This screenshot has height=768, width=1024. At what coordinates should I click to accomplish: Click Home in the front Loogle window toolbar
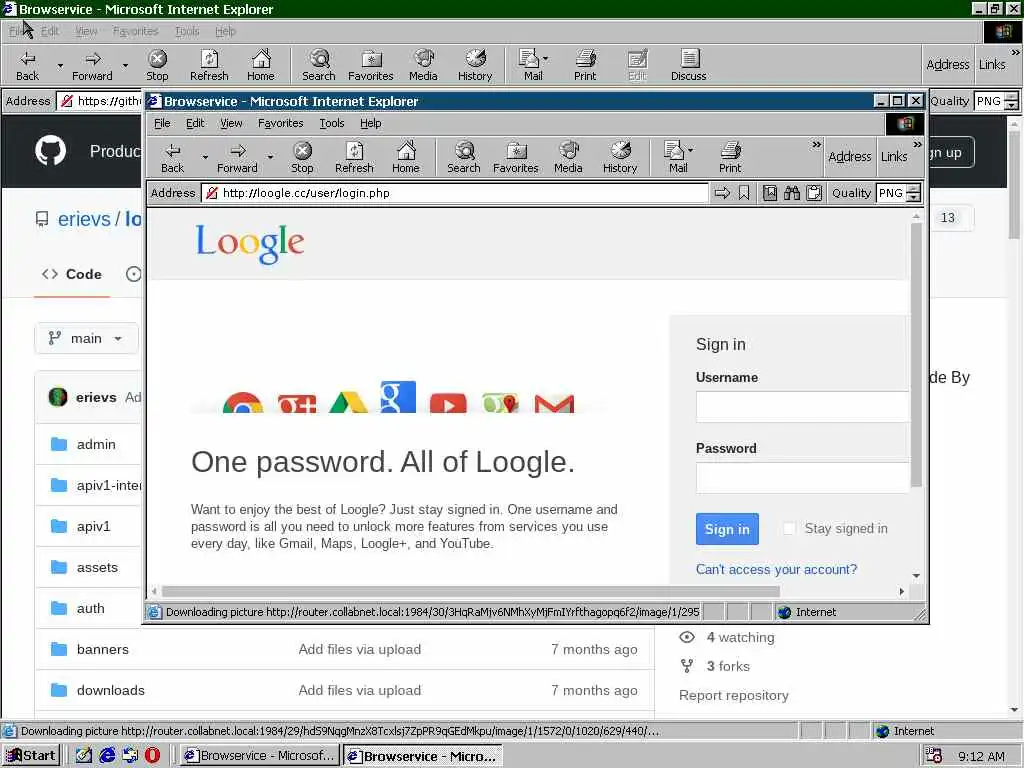(406, 157)
